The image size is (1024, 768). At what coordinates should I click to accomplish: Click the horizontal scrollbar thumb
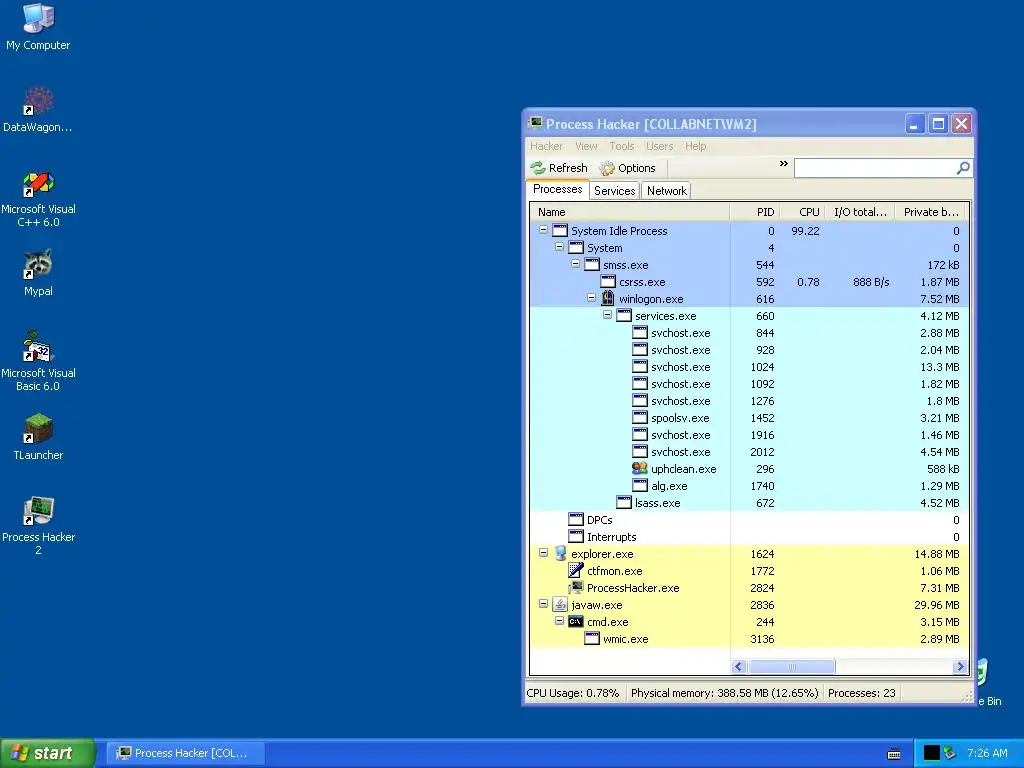(x=792, y=666)
